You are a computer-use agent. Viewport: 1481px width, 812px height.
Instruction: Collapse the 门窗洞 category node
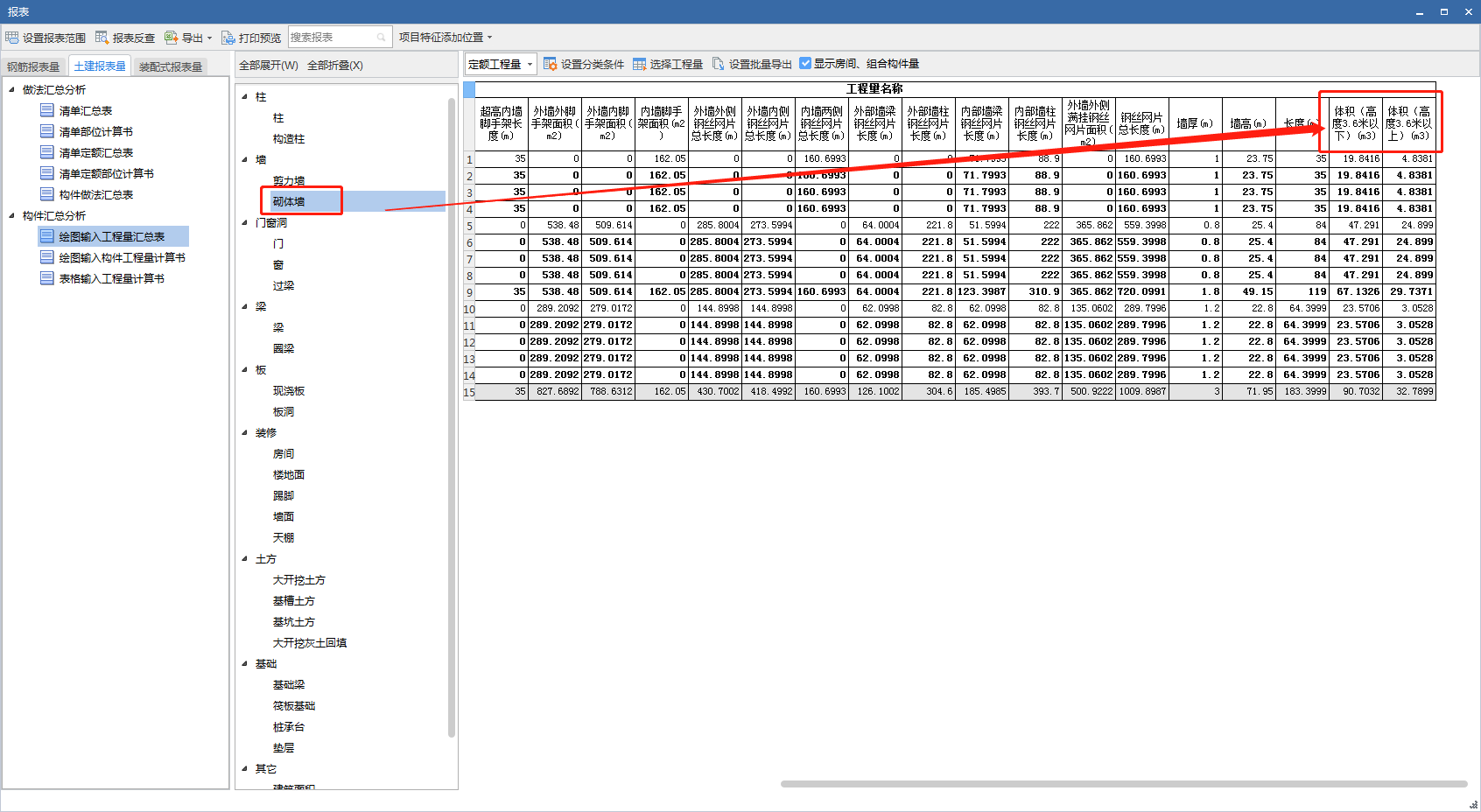coord(245,223)
